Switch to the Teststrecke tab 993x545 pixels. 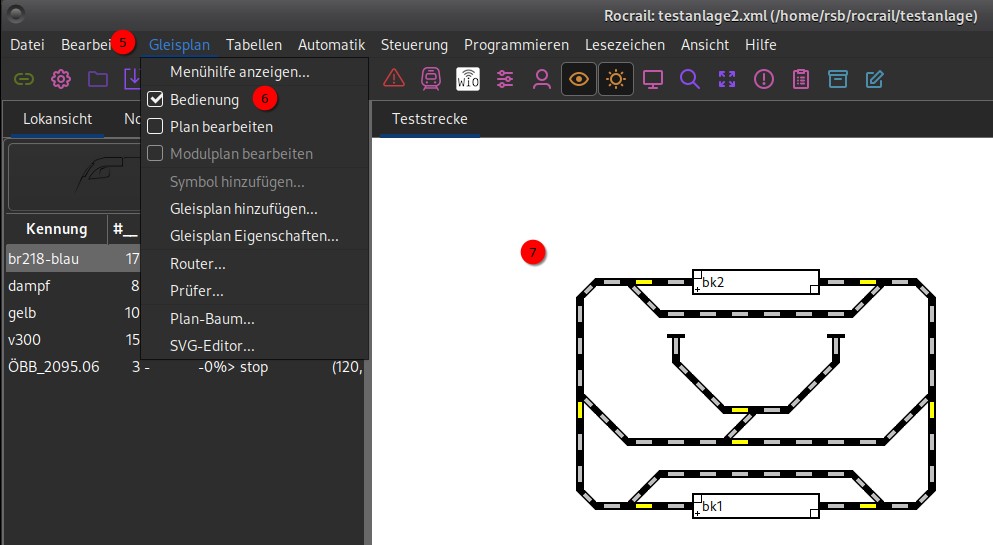click(429, 119)
